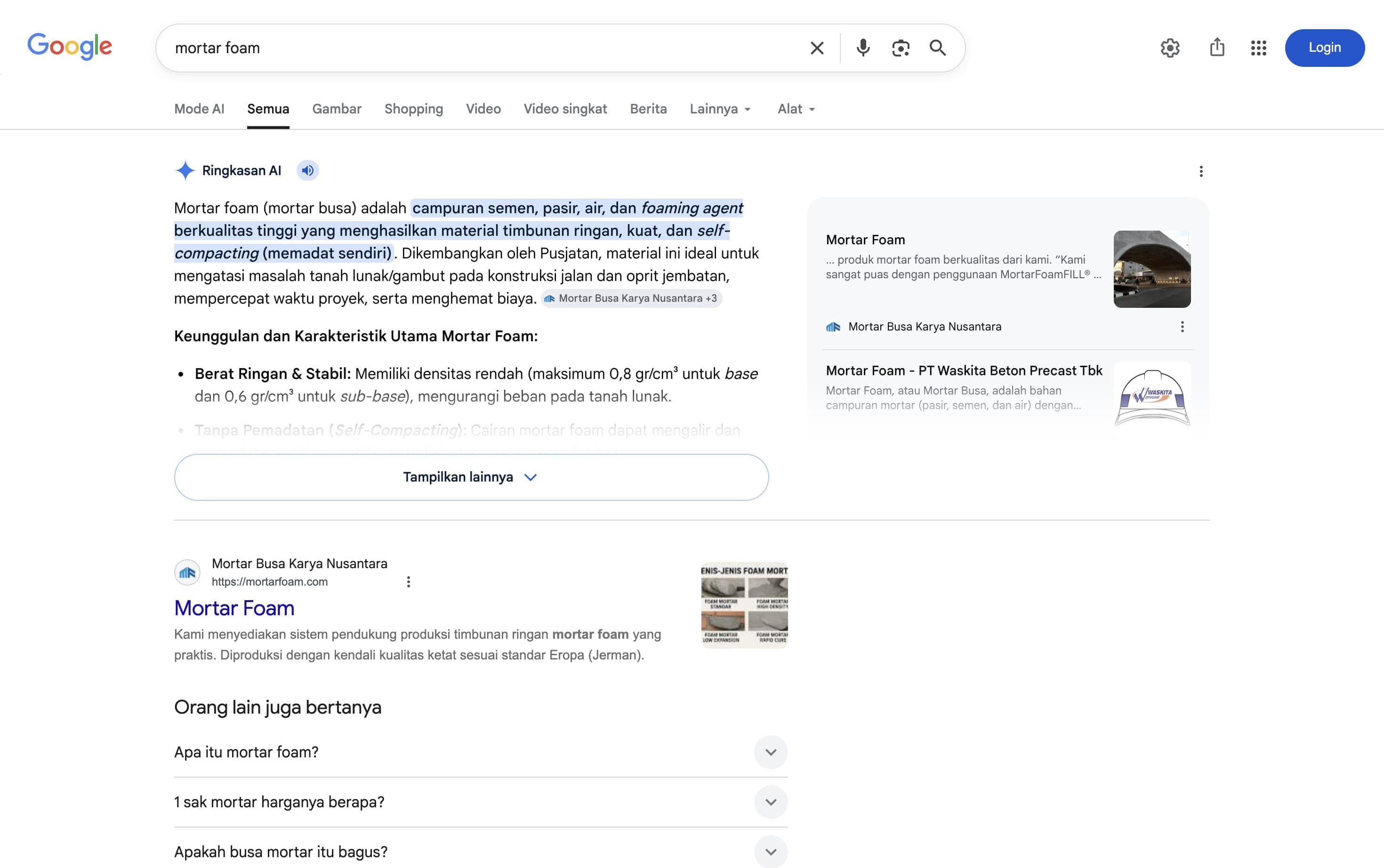The height and width of the screenshot is (868, 1384).
Task: Open AI overview three-dot options menu
Action: (1201, 171)
